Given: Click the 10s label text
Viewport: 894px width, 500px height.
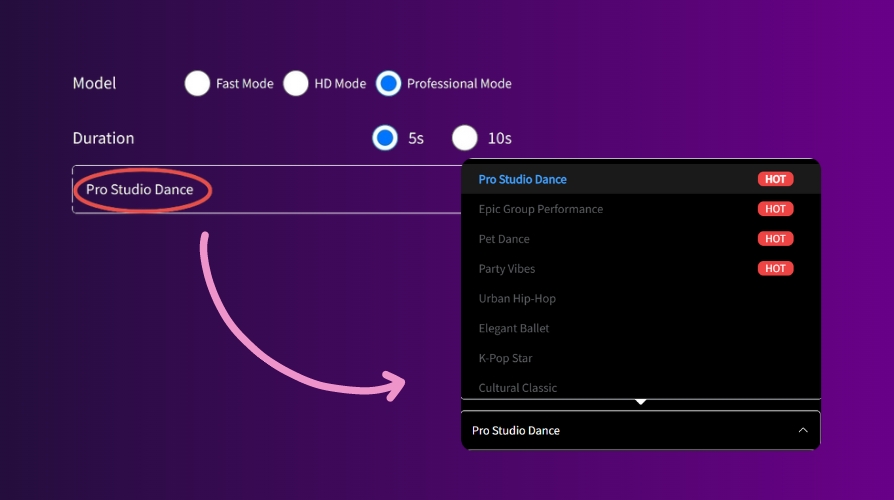Looking at the screenshot, I should point(499,138).
